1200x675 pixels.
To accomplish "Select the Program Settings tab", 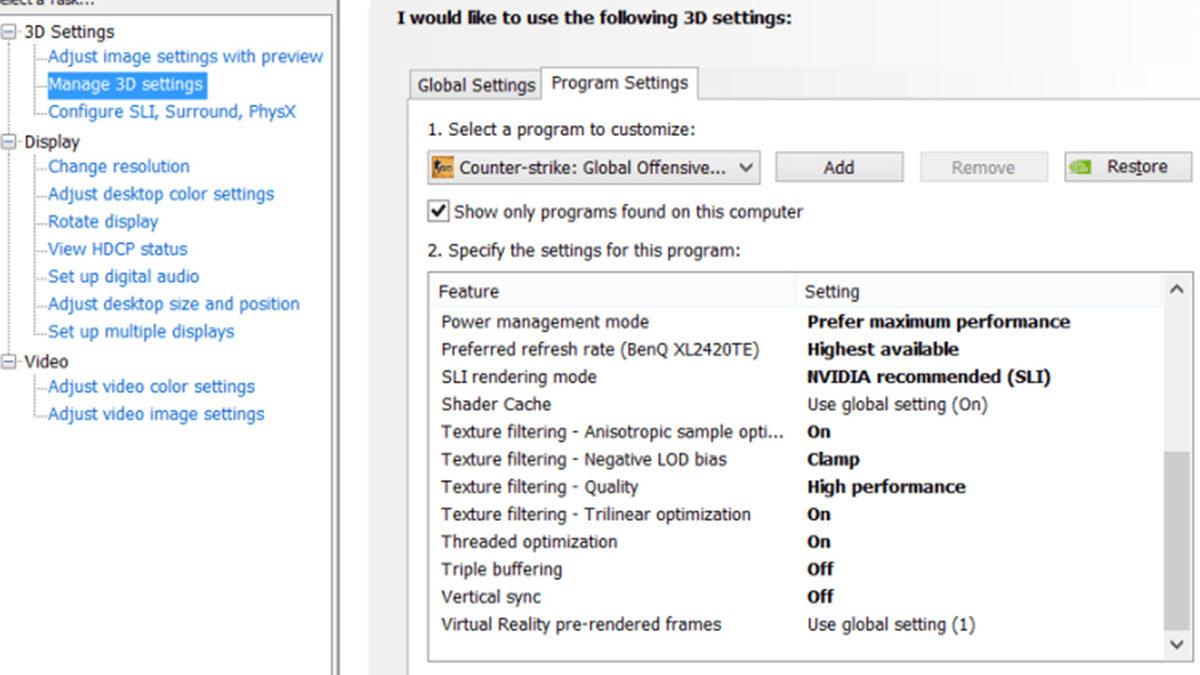I will (x=619, y=83).
